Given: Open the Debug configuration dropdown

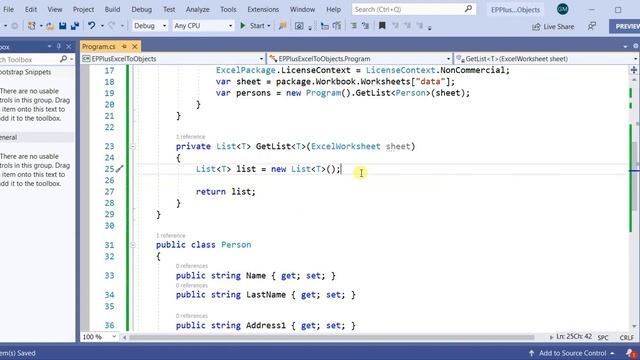Looking at the screenshot, I should [x=149, y=26].
